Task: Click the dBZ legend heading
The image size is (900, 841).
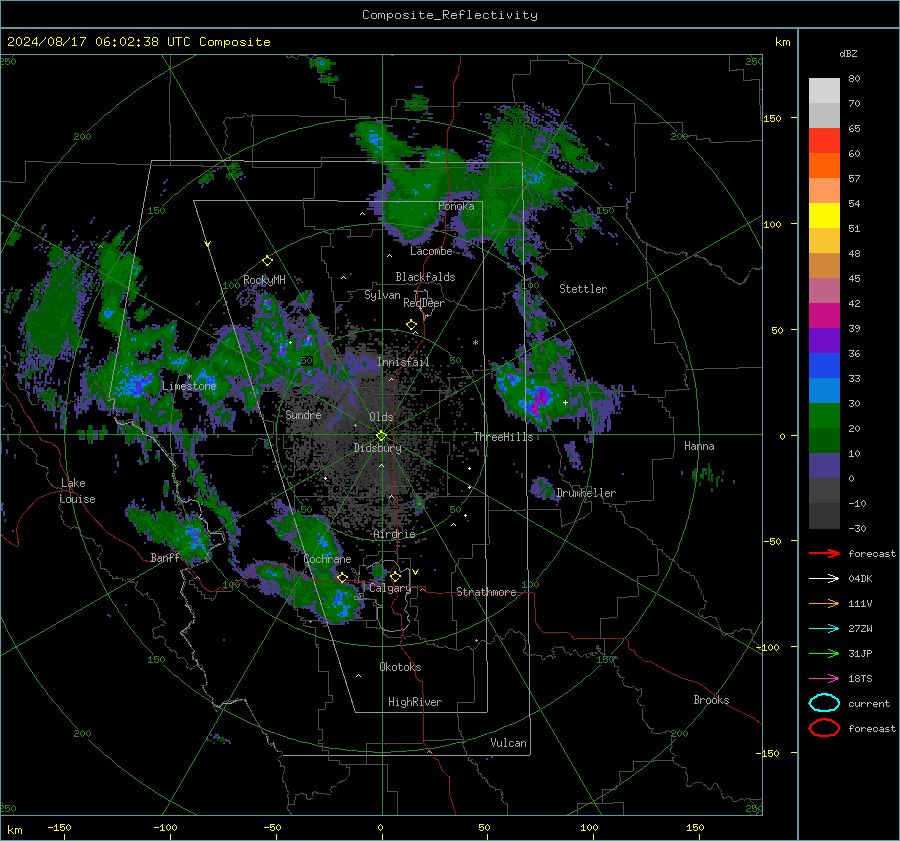Action: click(848, 53)
